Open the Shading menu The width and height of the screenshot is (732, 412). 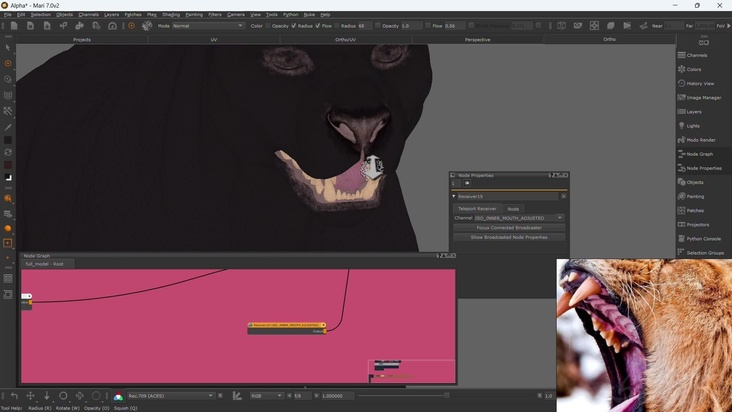171,14
